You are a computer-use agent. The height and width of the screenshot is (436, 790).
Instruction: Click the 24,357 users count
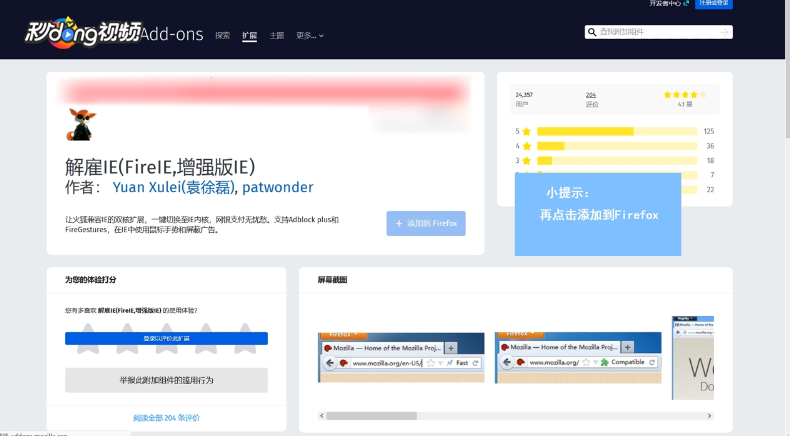[524, 95]
